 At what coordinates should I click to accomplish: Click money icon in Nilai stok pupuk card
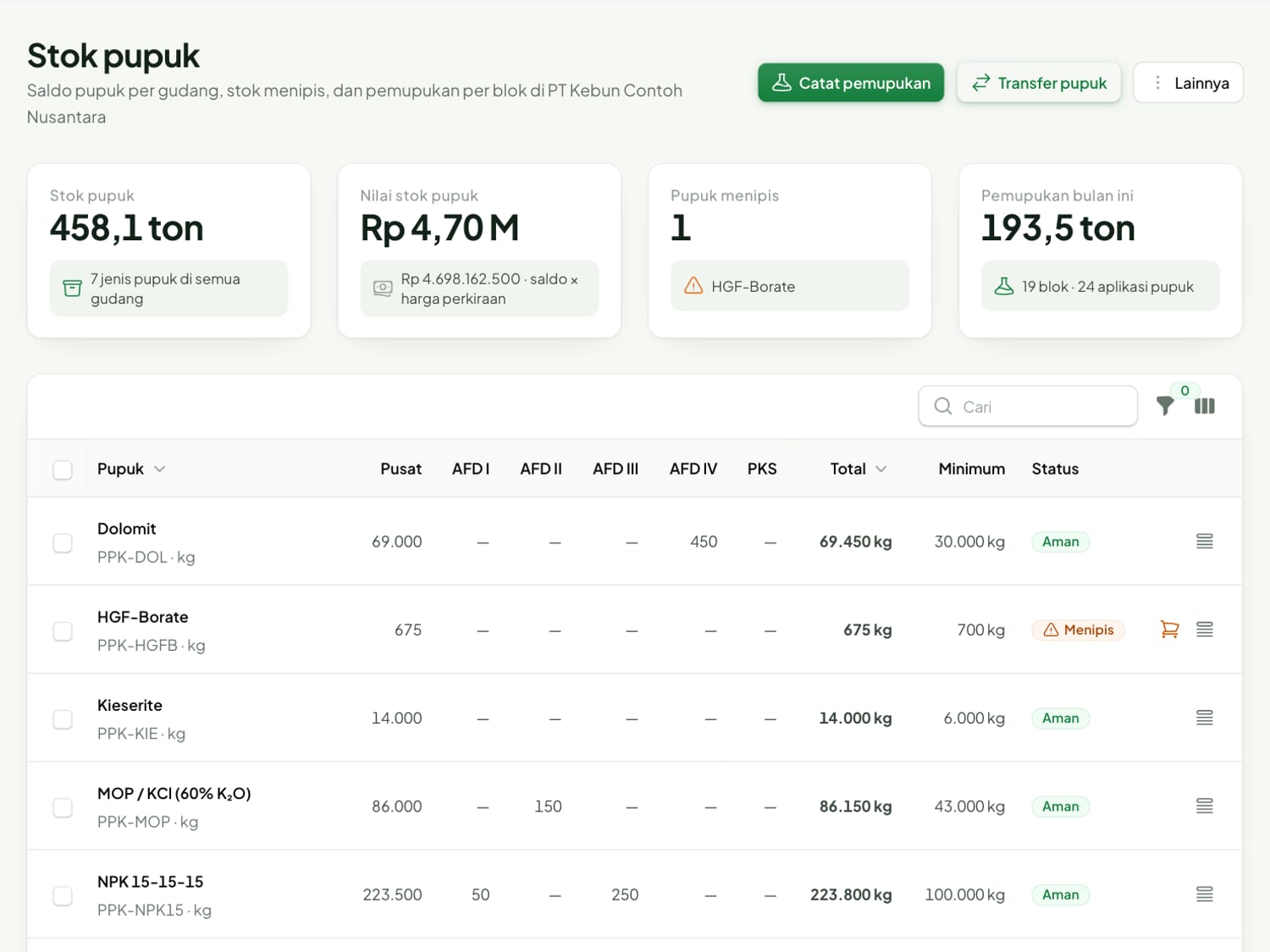(383, 289)
